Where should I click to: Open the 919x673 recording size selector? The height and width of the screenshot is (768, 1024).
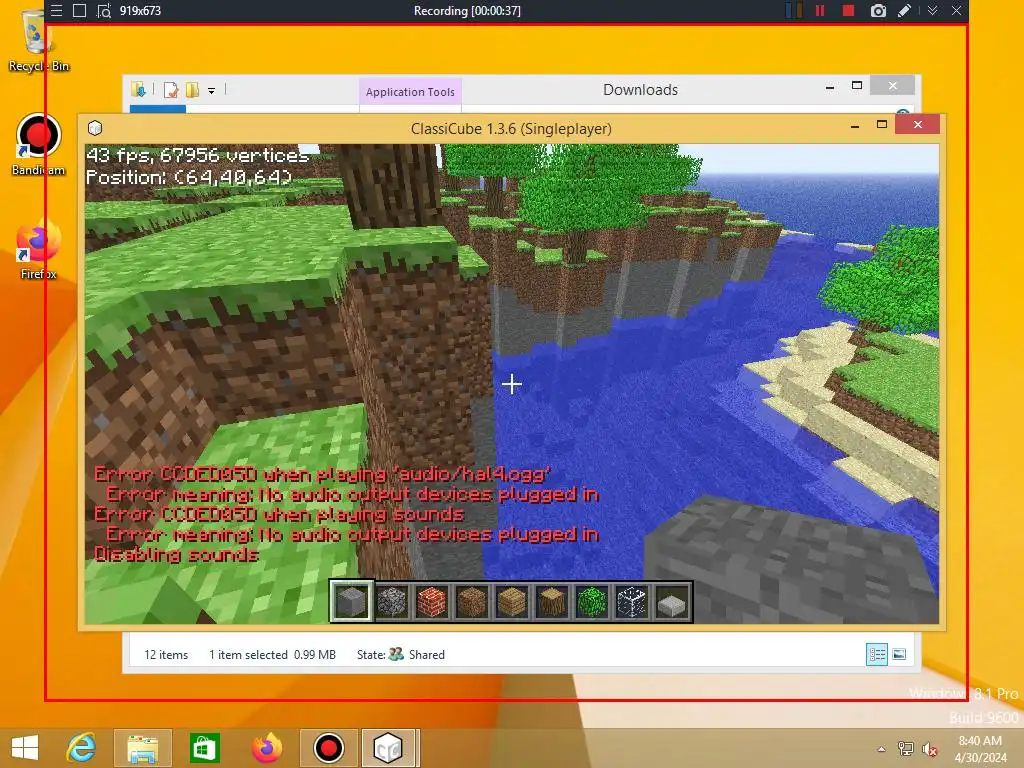coord(140,10)
